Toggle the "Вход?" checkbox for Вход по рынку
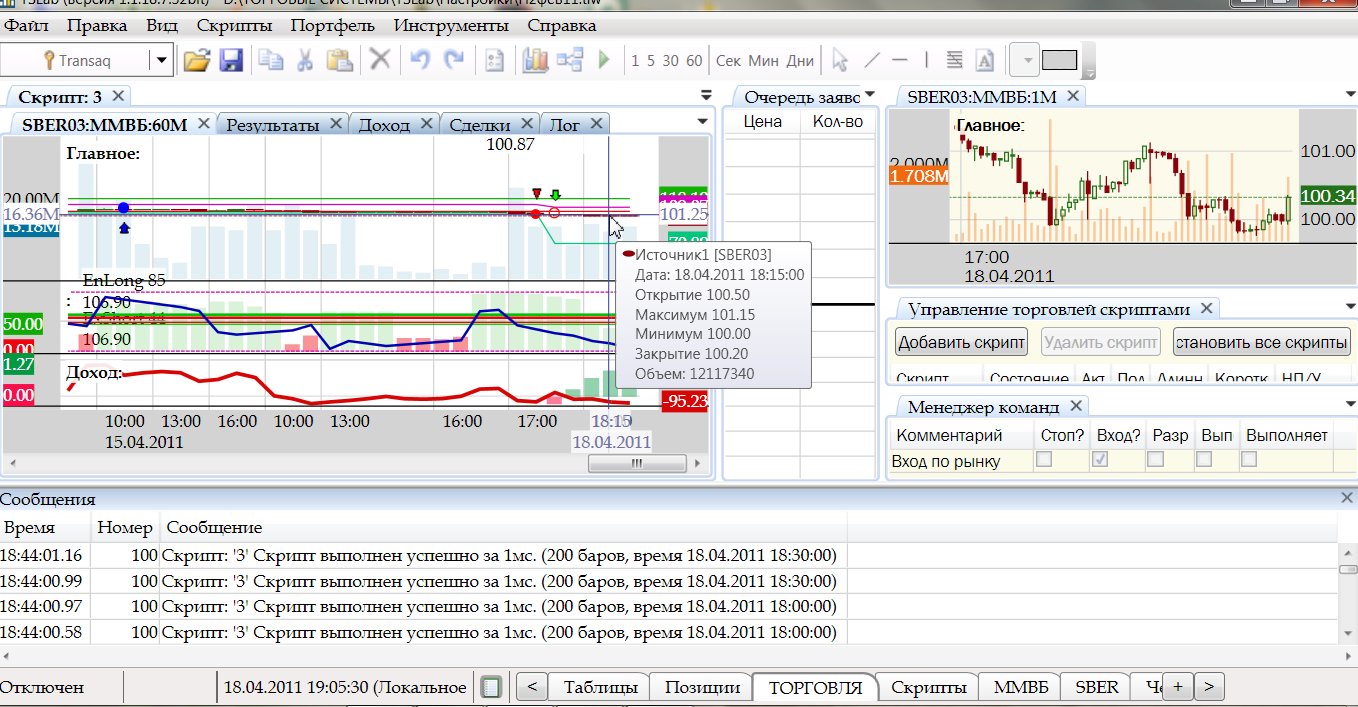Image resolution: width=1358 pixels, height=707 pixels. [1100, 460]
